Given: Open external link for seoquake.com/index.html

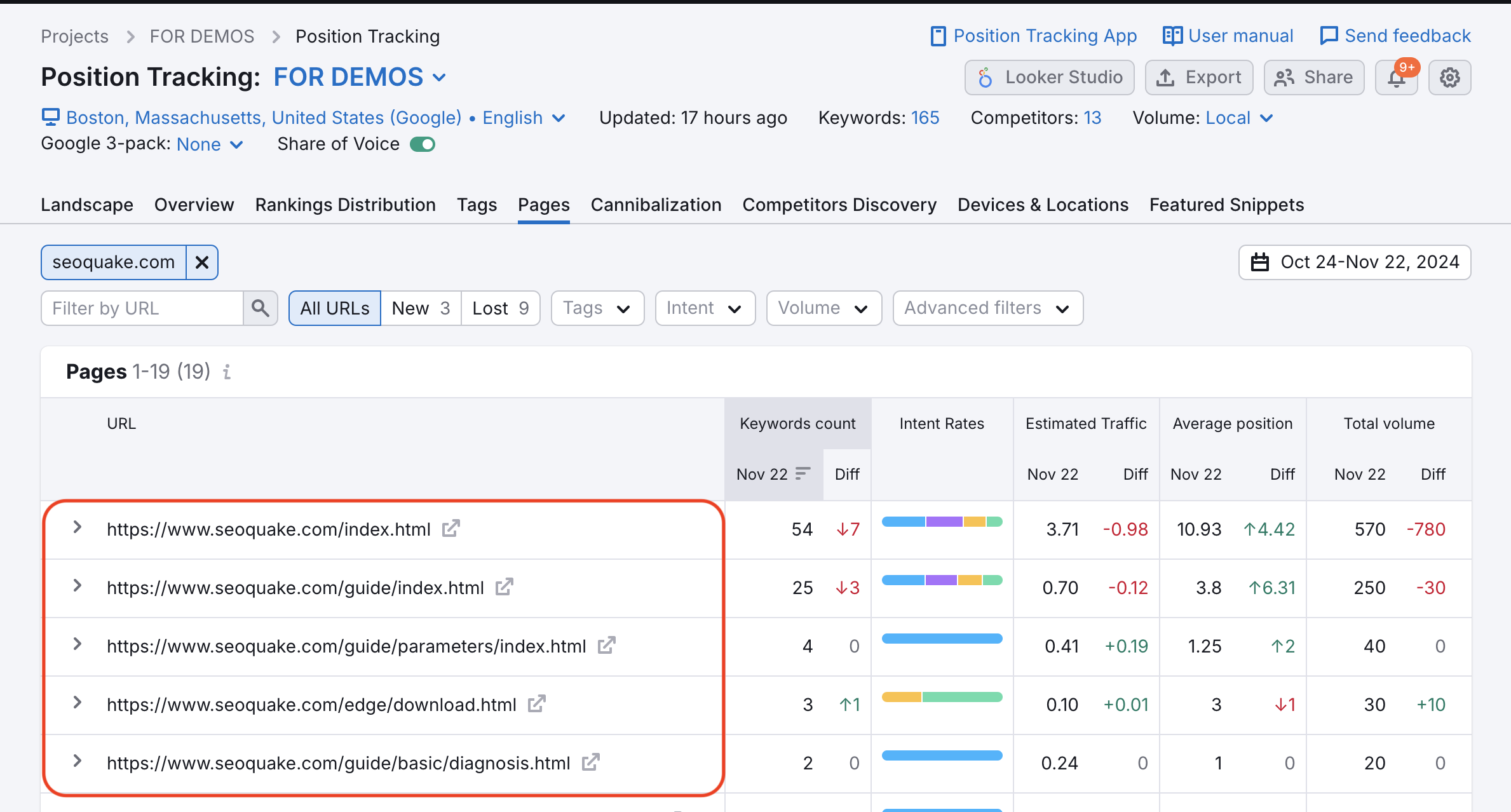Looking at the screenshot, I should click(x=451, y=529).
